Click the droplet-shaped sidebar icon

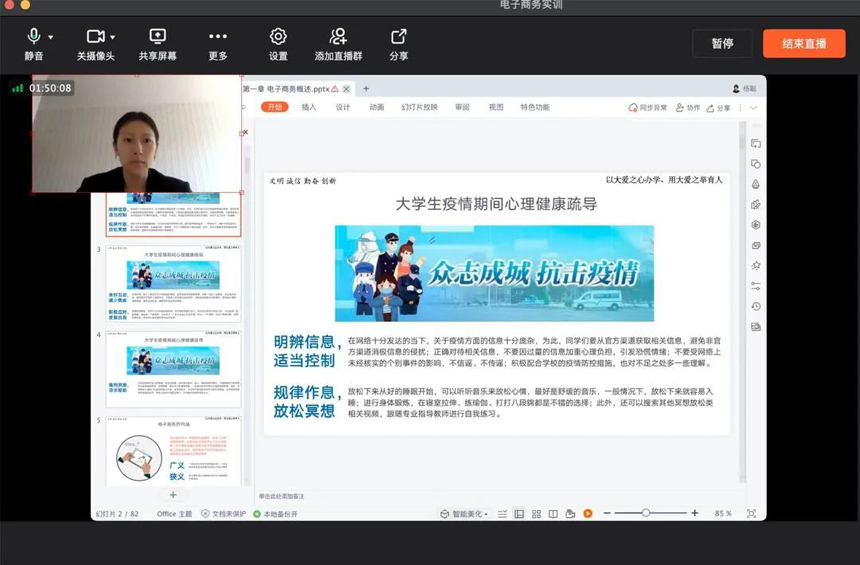(x=756, y=184)
